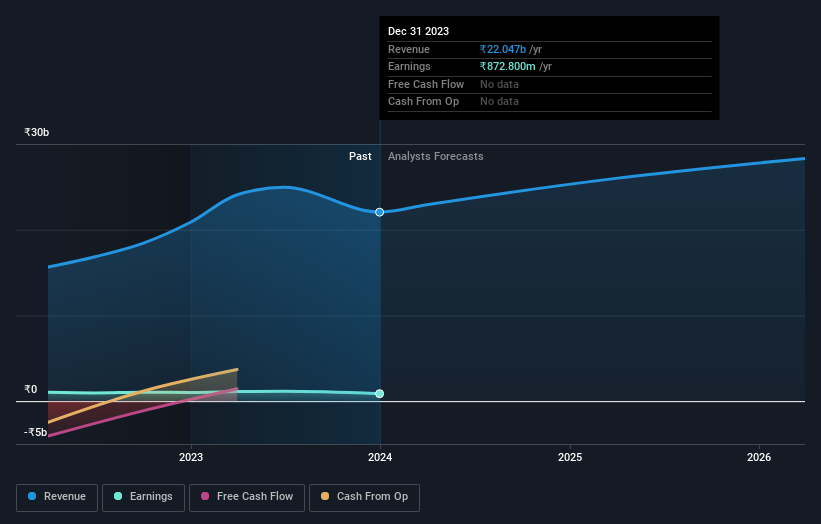The width and height of the screenshot is (821, 524).
Task: Click the tooltip Cash From Op row label
Action: (x=423, y=102)
